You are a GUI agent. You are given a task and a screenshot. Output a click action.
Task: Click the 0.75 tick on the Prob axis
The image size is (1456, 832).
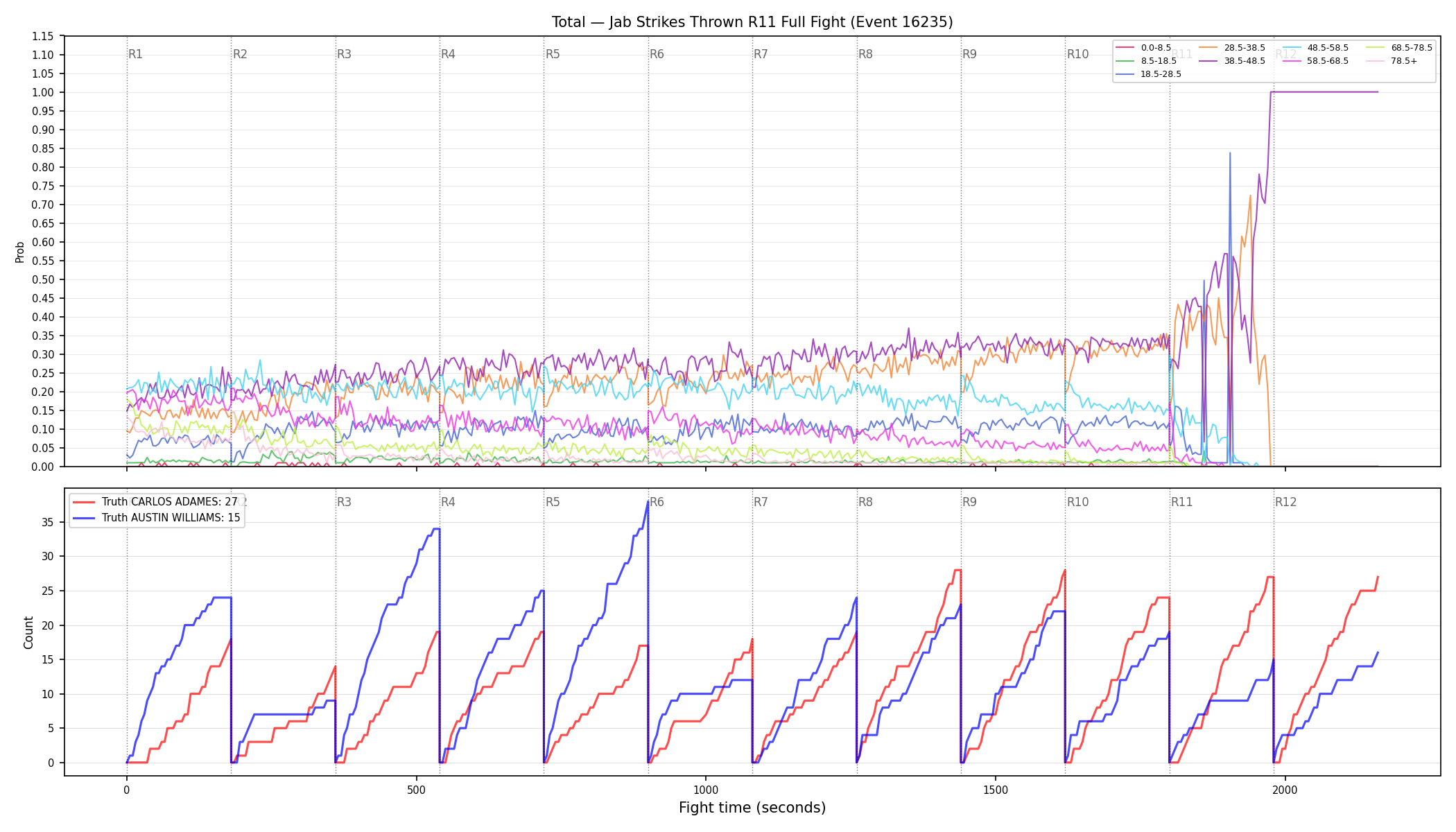tap(43, 186)
